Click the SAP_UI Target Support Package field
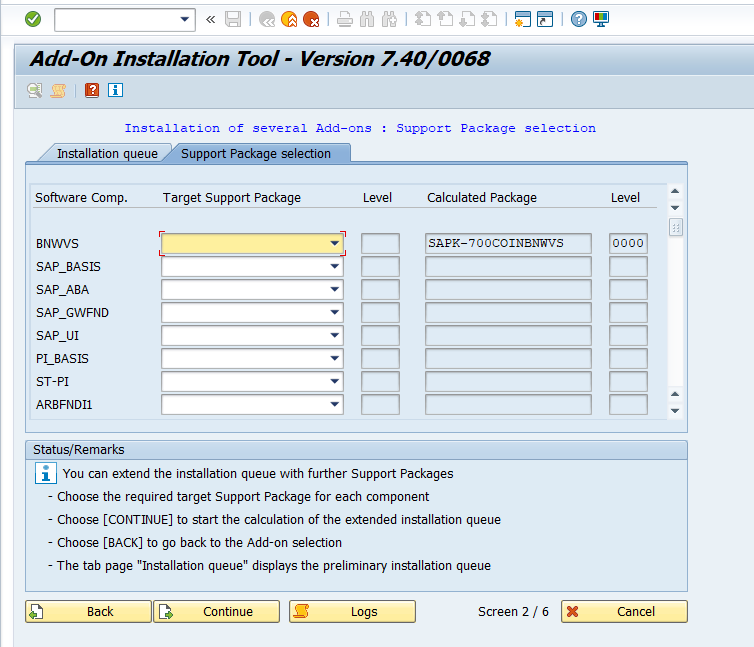 coord(244,335)
